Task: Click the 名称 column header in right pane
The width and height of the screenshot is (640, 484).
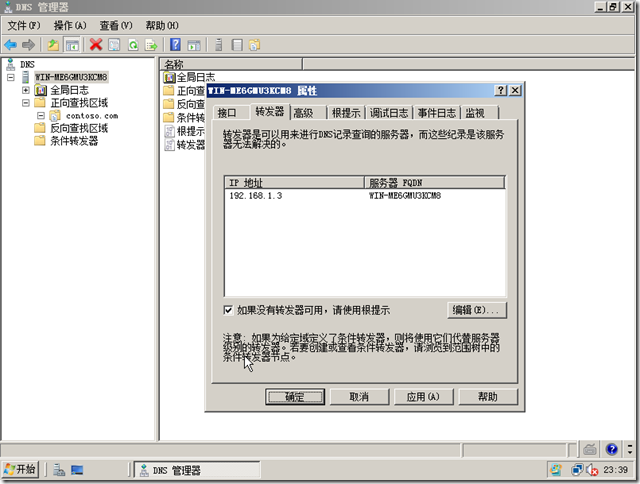Action: [231, 64]
